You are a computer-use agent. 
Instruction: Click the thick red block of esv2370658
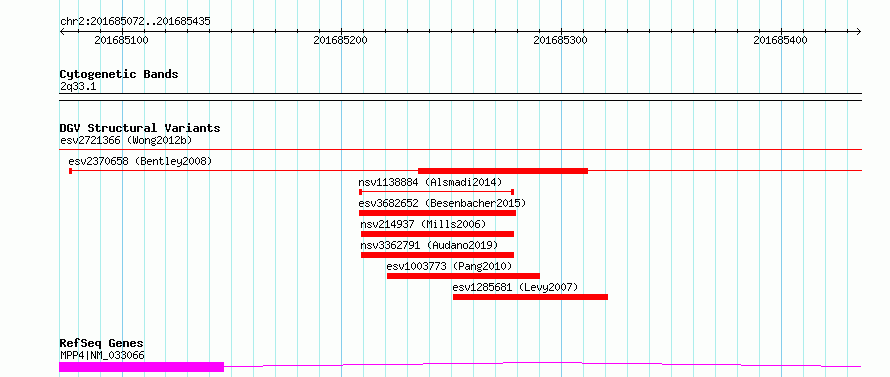pyautogui.click(x=503, y=171)
